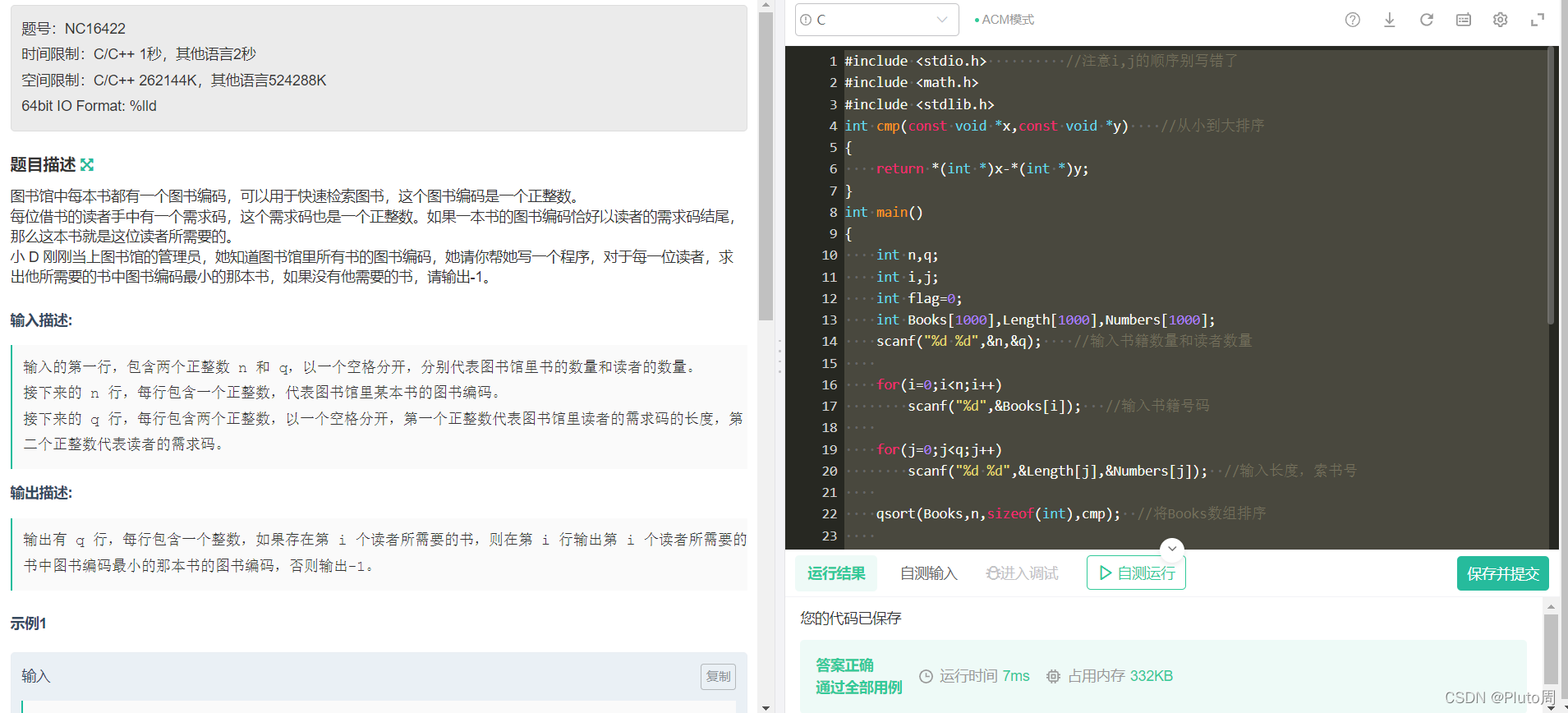Click the '64bit IO Format: %lld' text
This screenshot has width=1568, height=713.
click(x=89, y=106)
